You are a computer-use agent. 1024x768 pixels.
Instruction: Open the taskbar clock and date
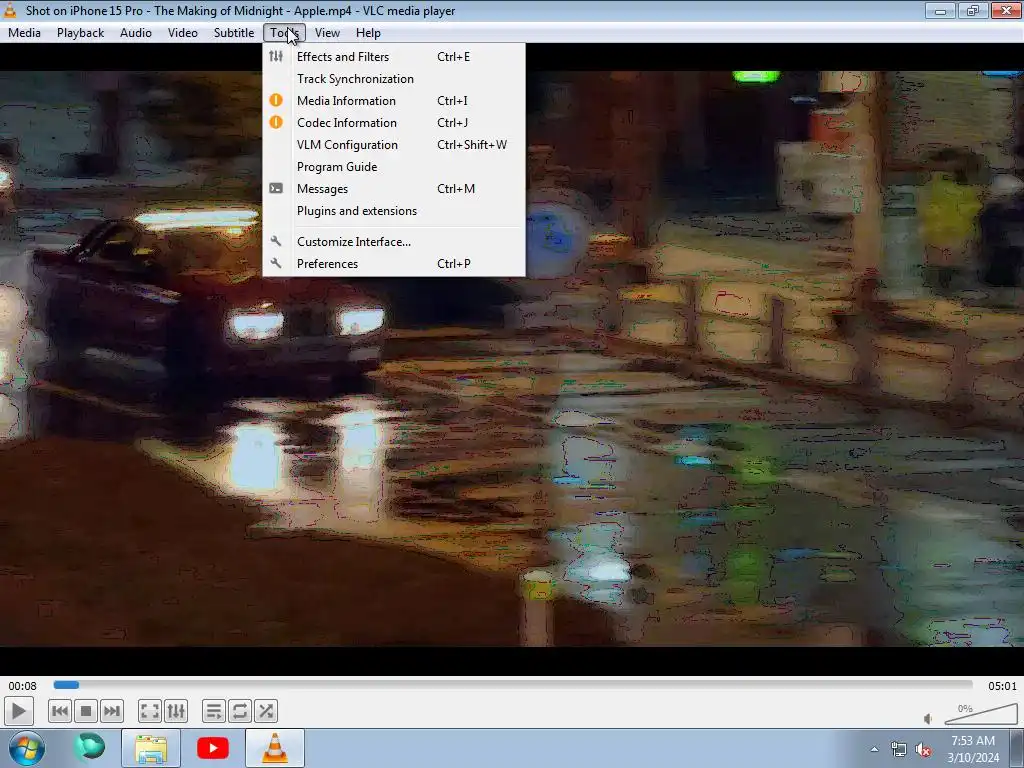(x=973, y=749)
